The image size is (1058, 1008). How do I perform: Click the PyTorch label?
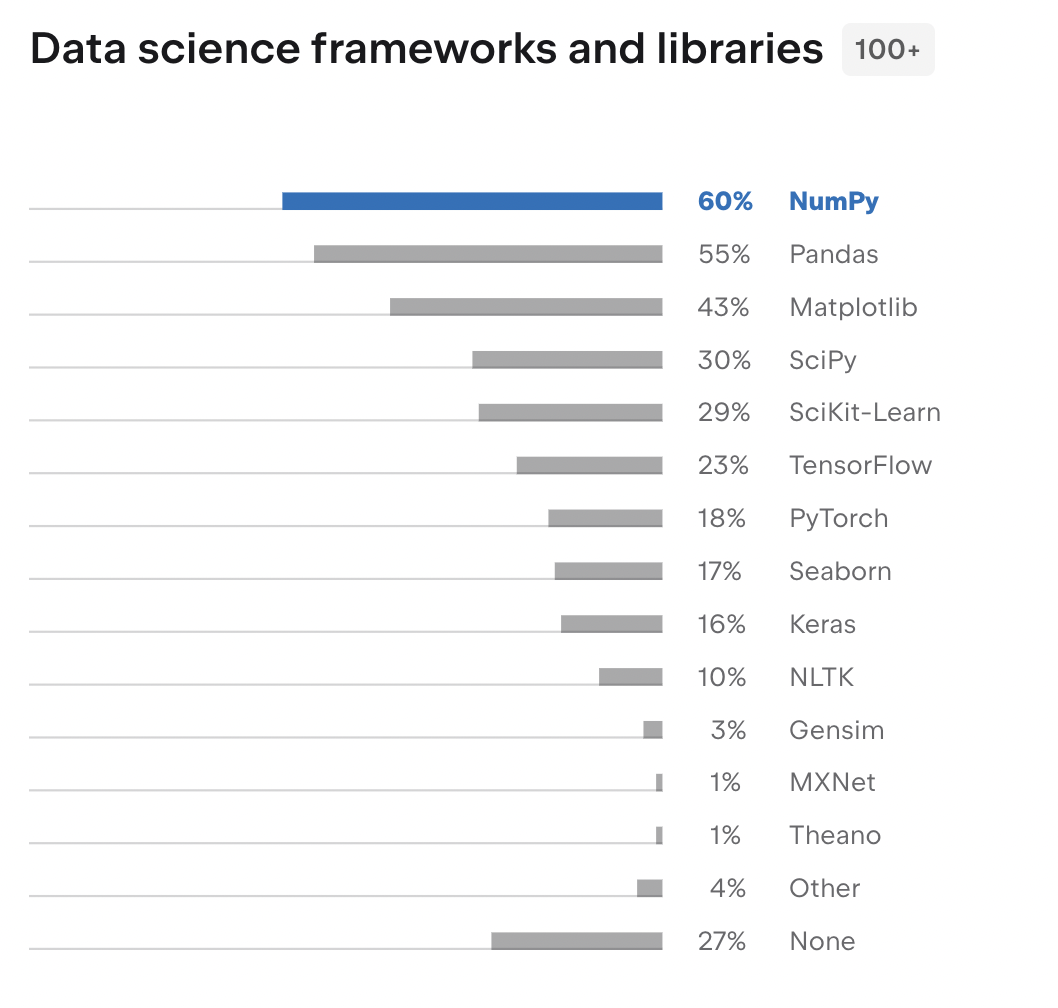click(x=839, y=519)
